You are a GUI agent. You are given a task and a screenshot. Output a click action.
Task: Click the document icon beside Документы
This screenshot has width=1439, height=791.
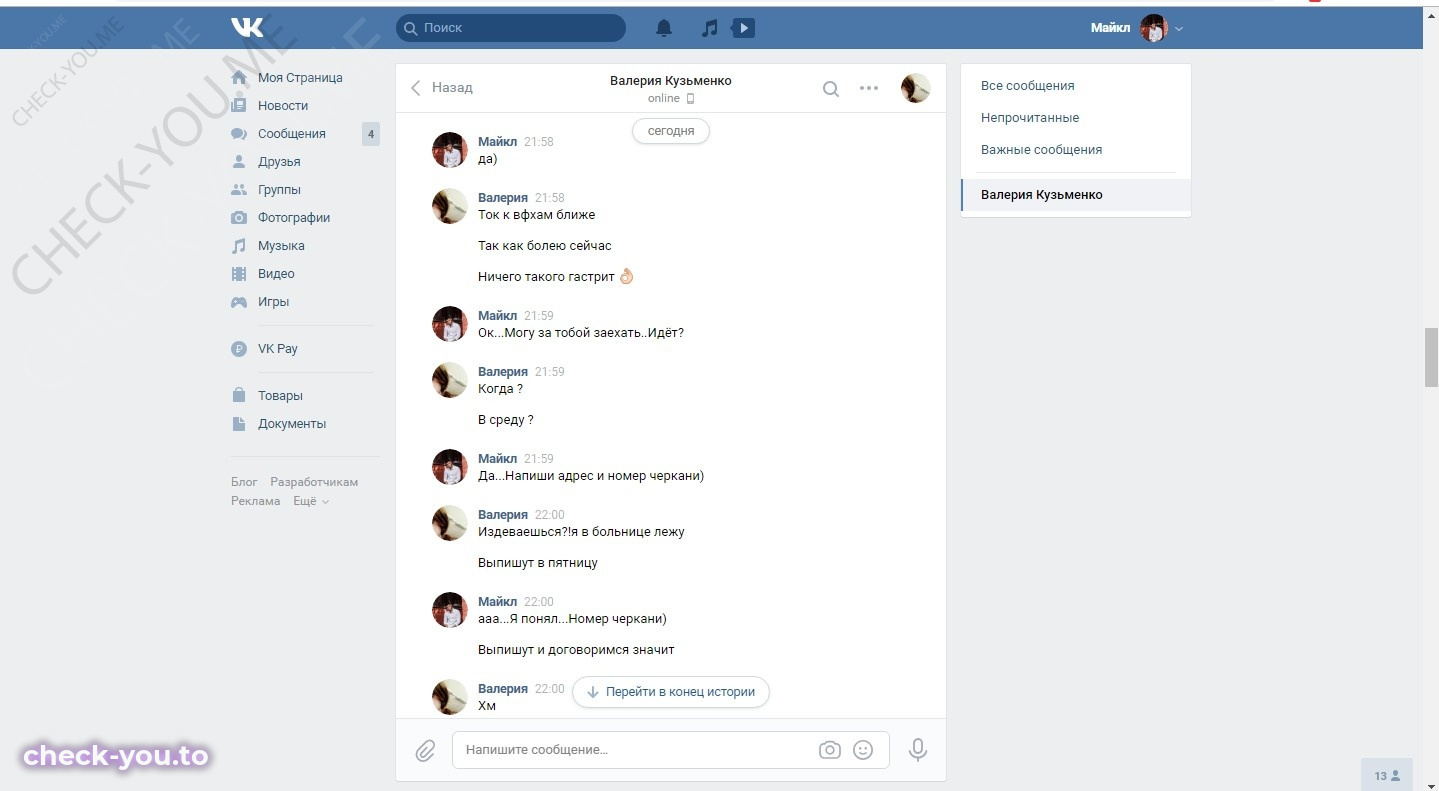[239, 424]
